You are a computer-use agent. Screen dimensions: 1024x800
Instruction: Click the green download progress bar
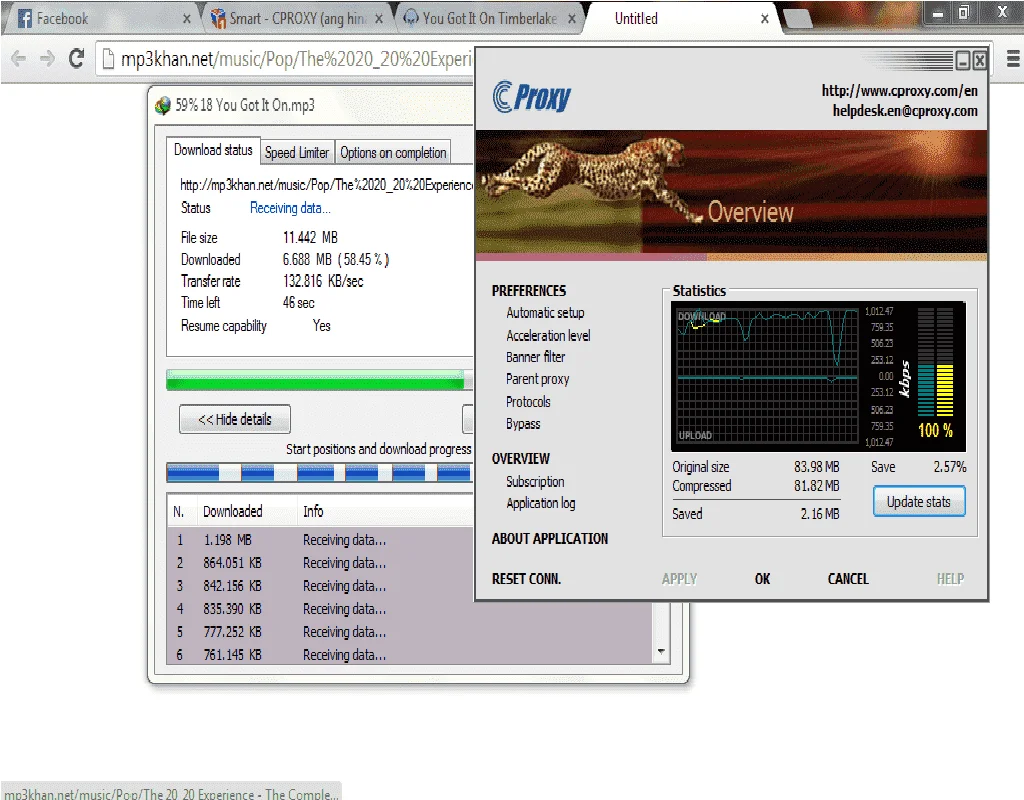(x=319, y=380)
